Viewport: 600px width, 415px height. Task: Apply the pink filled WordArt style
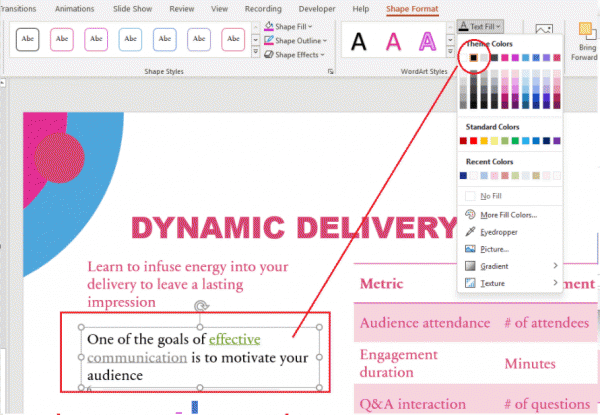pos(394,41)
